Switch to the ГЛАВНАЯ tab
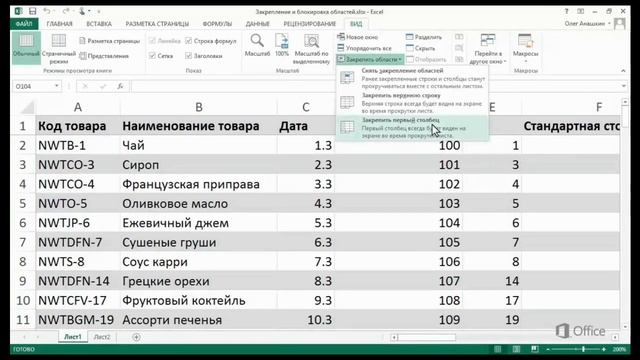This screenshot has width=640, height=360. (x=59, y=24)
